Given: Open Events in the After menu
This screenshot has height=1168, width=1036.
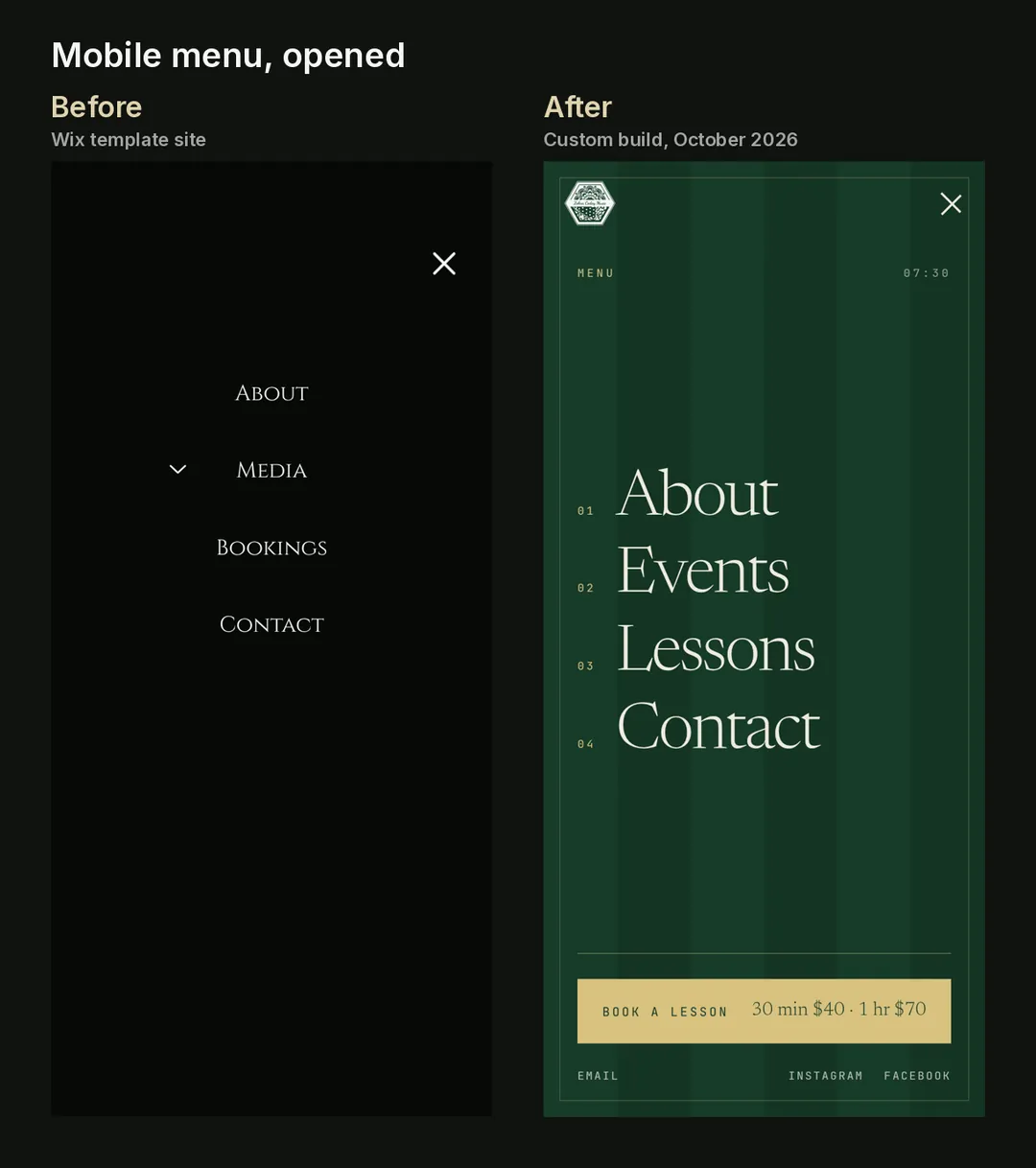Looking at the screenshot, I should click(x=703, y=571).
